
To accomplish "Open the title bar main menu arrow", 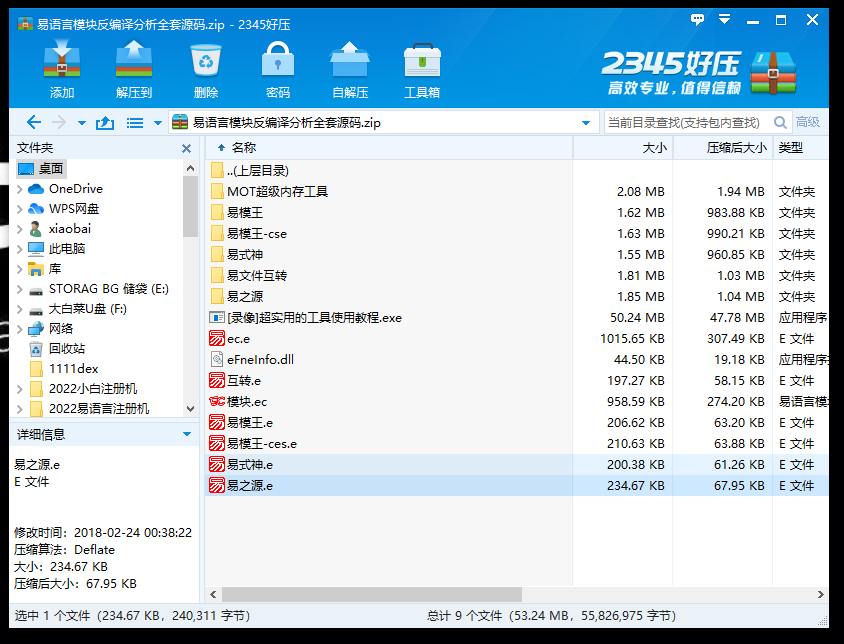I will point(725,20).
